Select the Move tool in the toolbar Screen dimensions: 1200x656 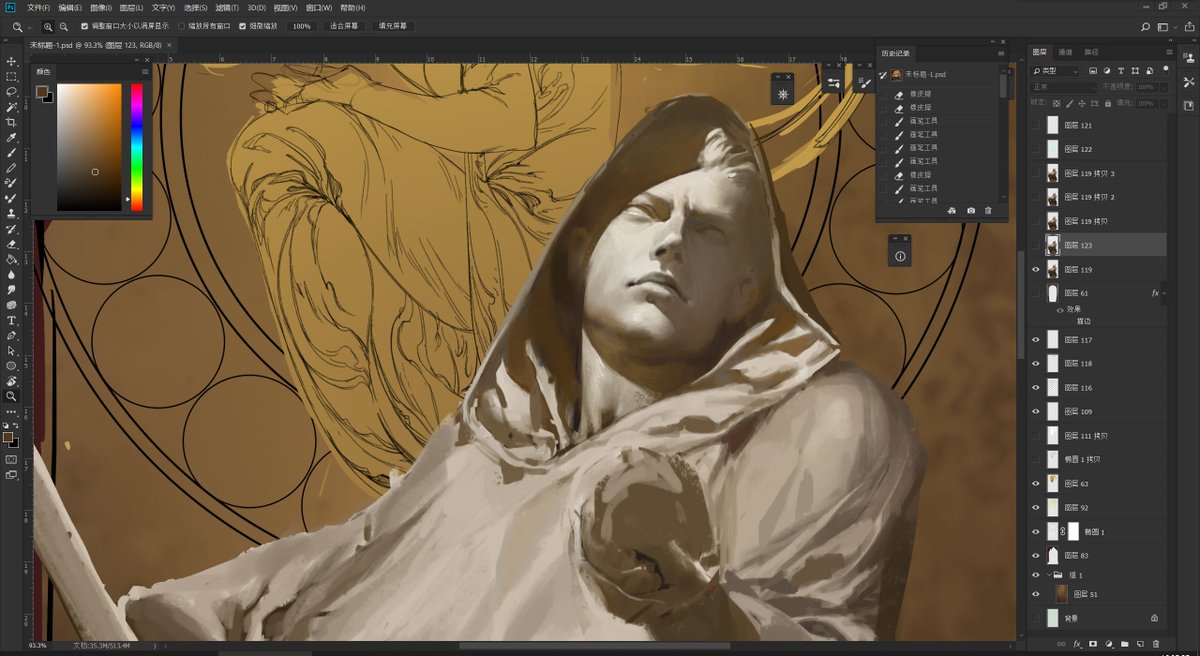tap(12, 61)
